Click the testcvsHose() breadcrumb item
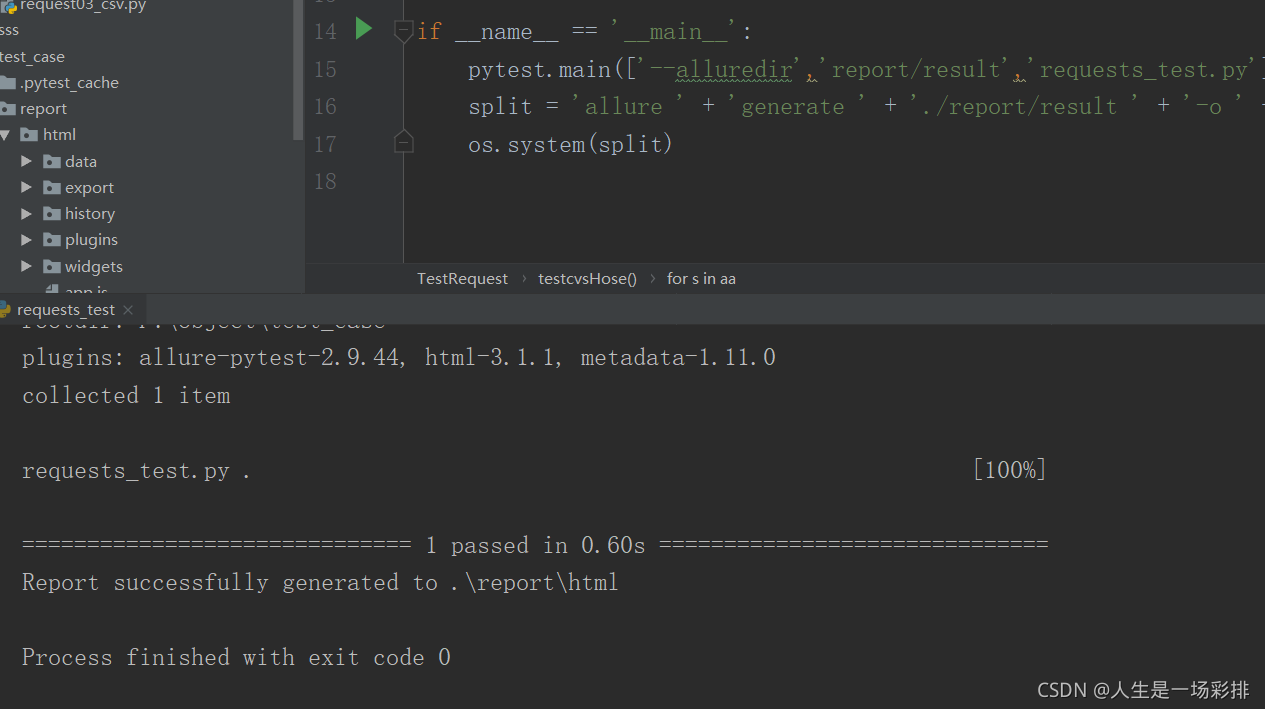The image size is (1265, 709). point(587,279)
